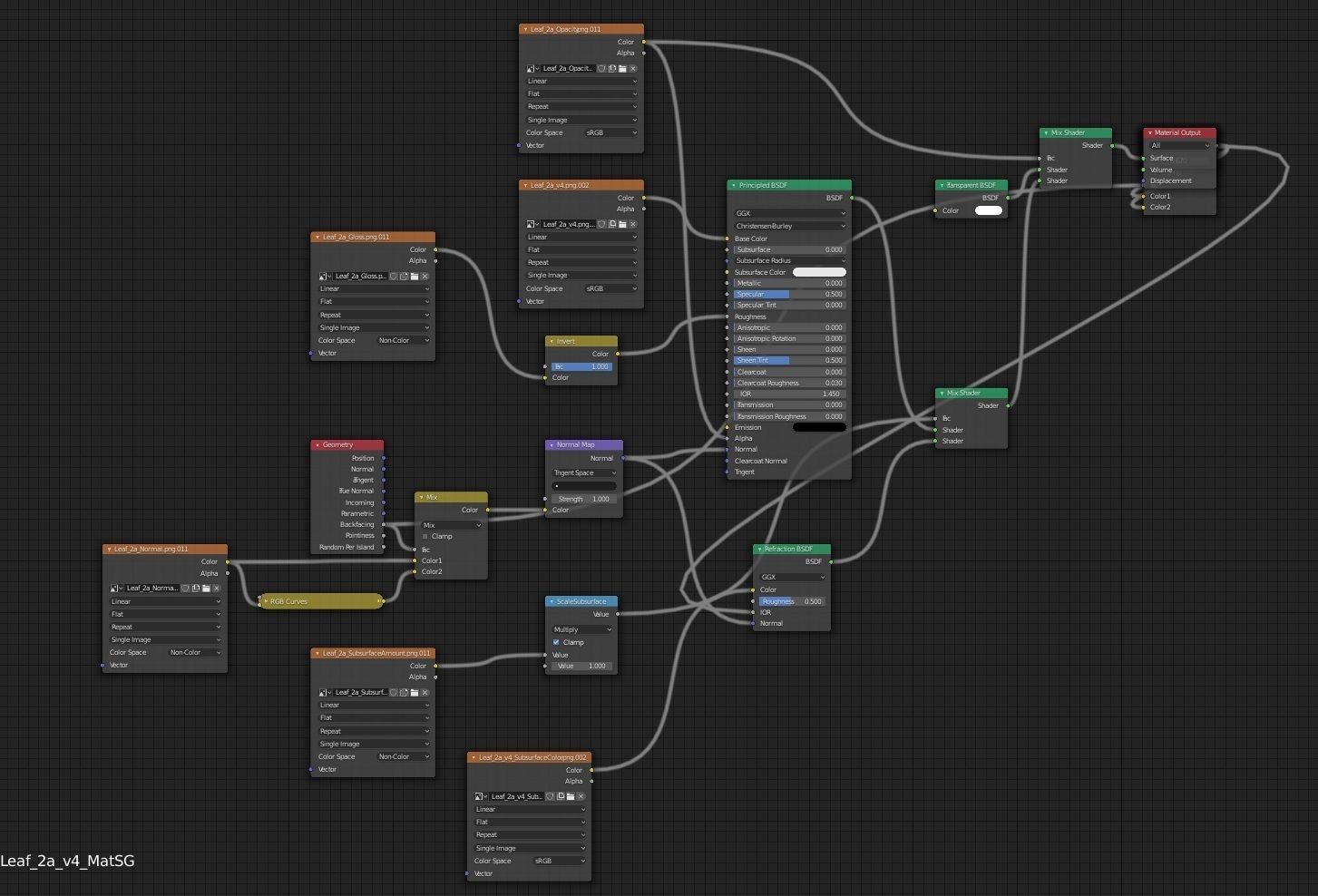Viewport: 1318px width, 896px height.
Task: Open the GGX distribution dropdown in Principled BSDF
Action: point(787,213)
